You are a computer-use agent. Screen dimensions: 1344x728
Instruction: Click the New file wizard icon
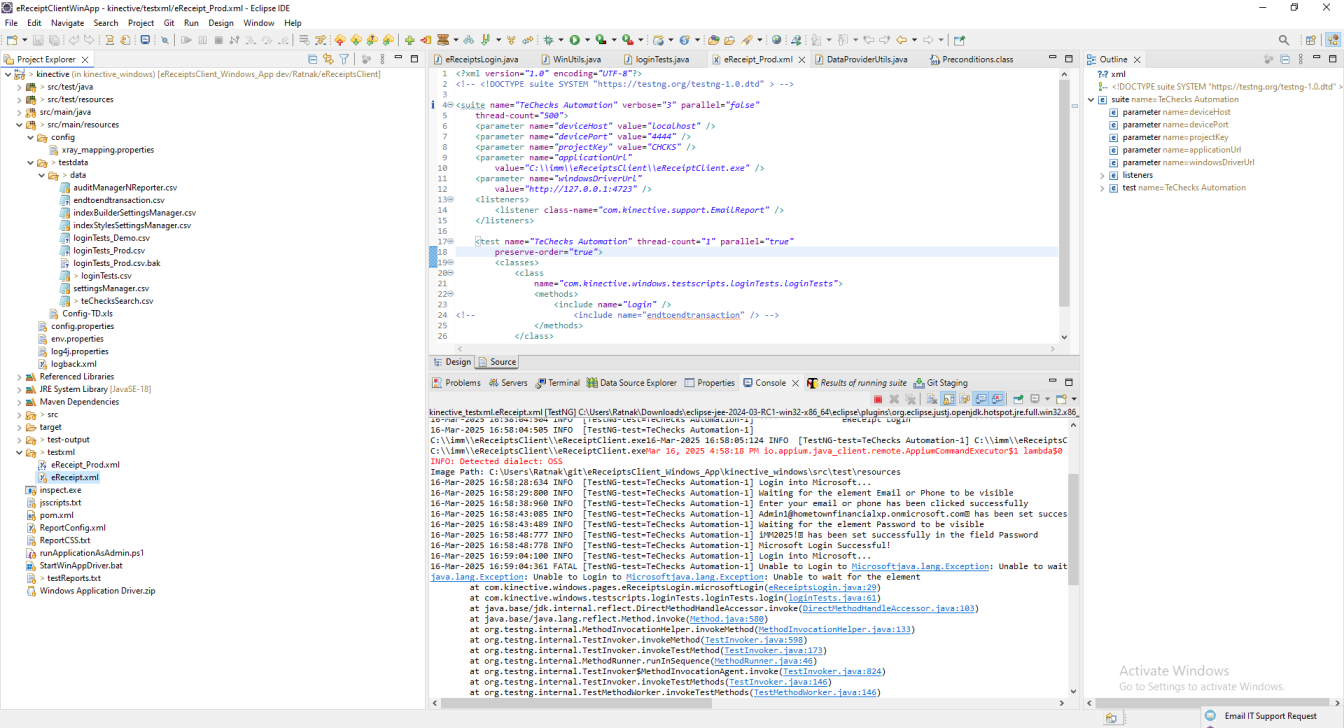pyautogui.click(x=12, y=40)
